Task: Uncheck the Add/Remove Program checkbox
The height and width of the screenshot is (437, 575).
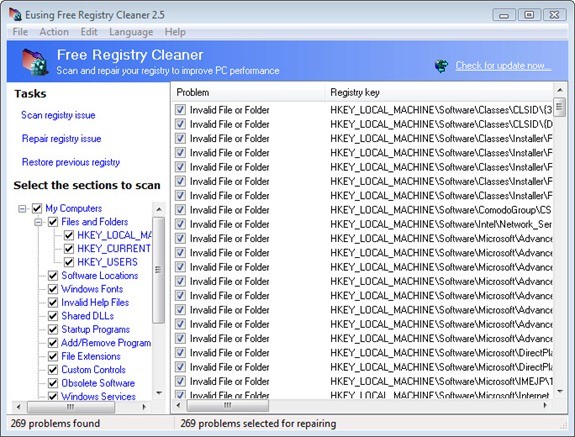Action: pos(53,343)
